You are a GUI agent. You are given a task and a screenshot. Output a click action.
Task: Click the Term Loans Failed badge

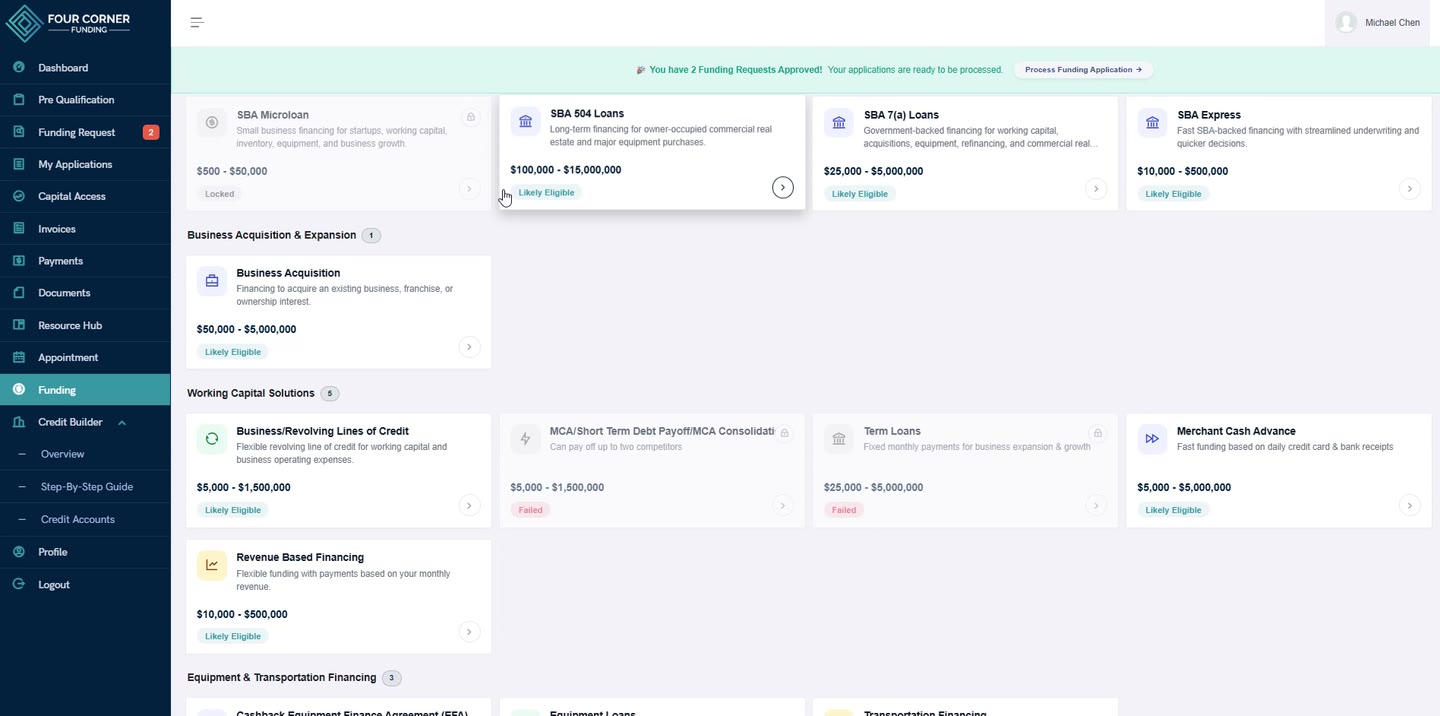[x=844, y=510]
